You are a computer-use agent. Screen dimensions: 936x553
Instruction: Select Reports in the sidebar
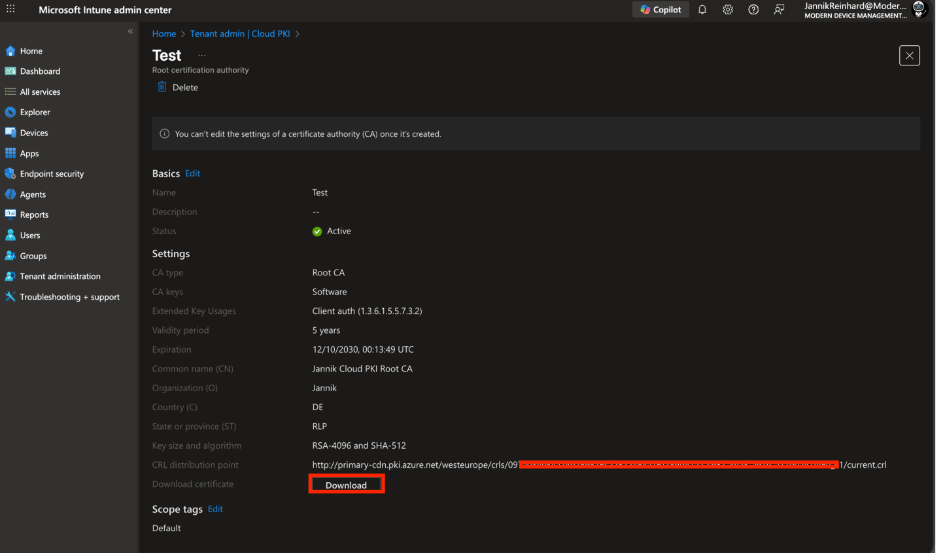34,215
